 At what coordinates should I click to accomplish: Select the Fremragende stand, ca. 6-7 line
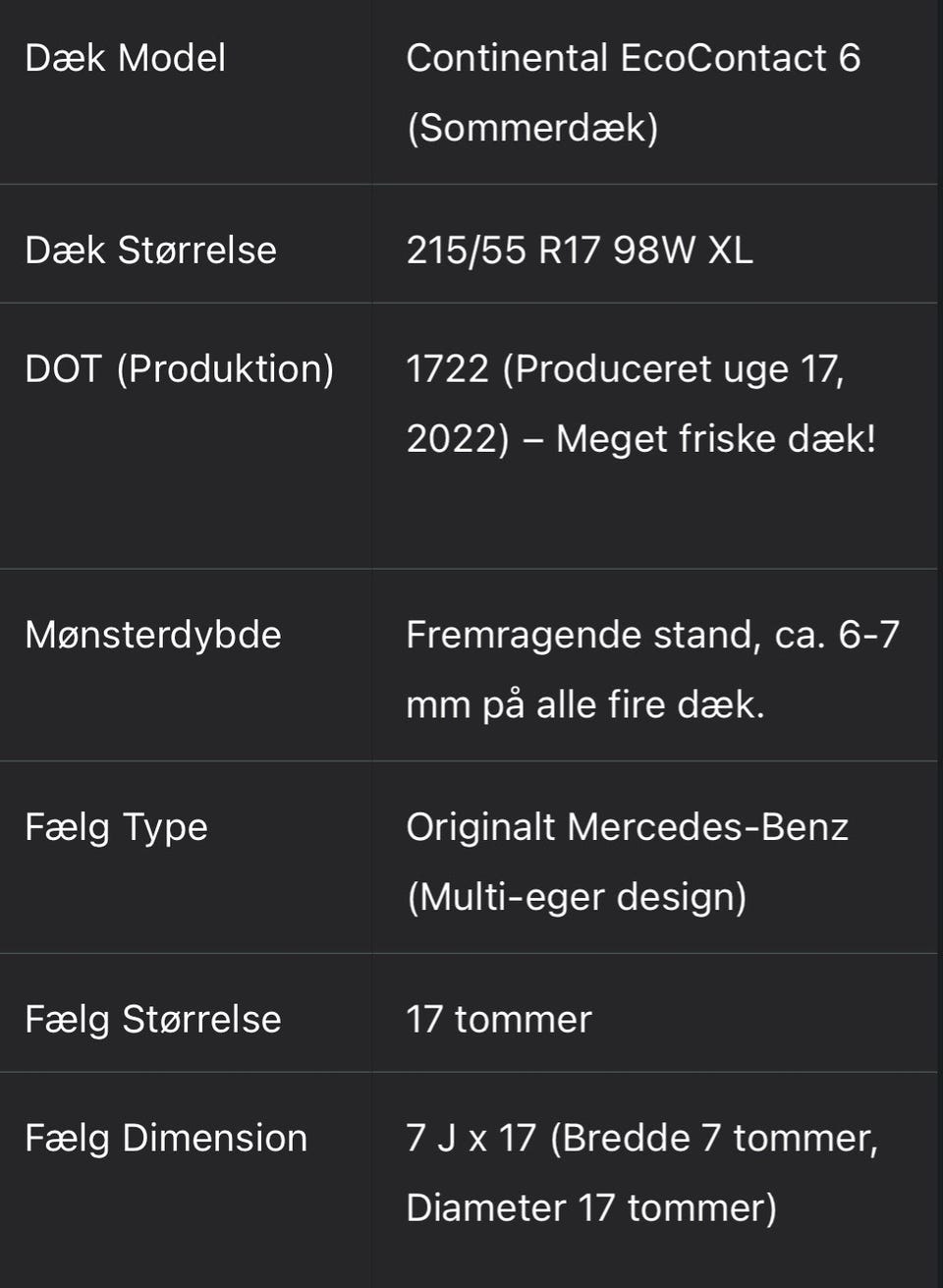pyautogui.click(x=652, y=635)
